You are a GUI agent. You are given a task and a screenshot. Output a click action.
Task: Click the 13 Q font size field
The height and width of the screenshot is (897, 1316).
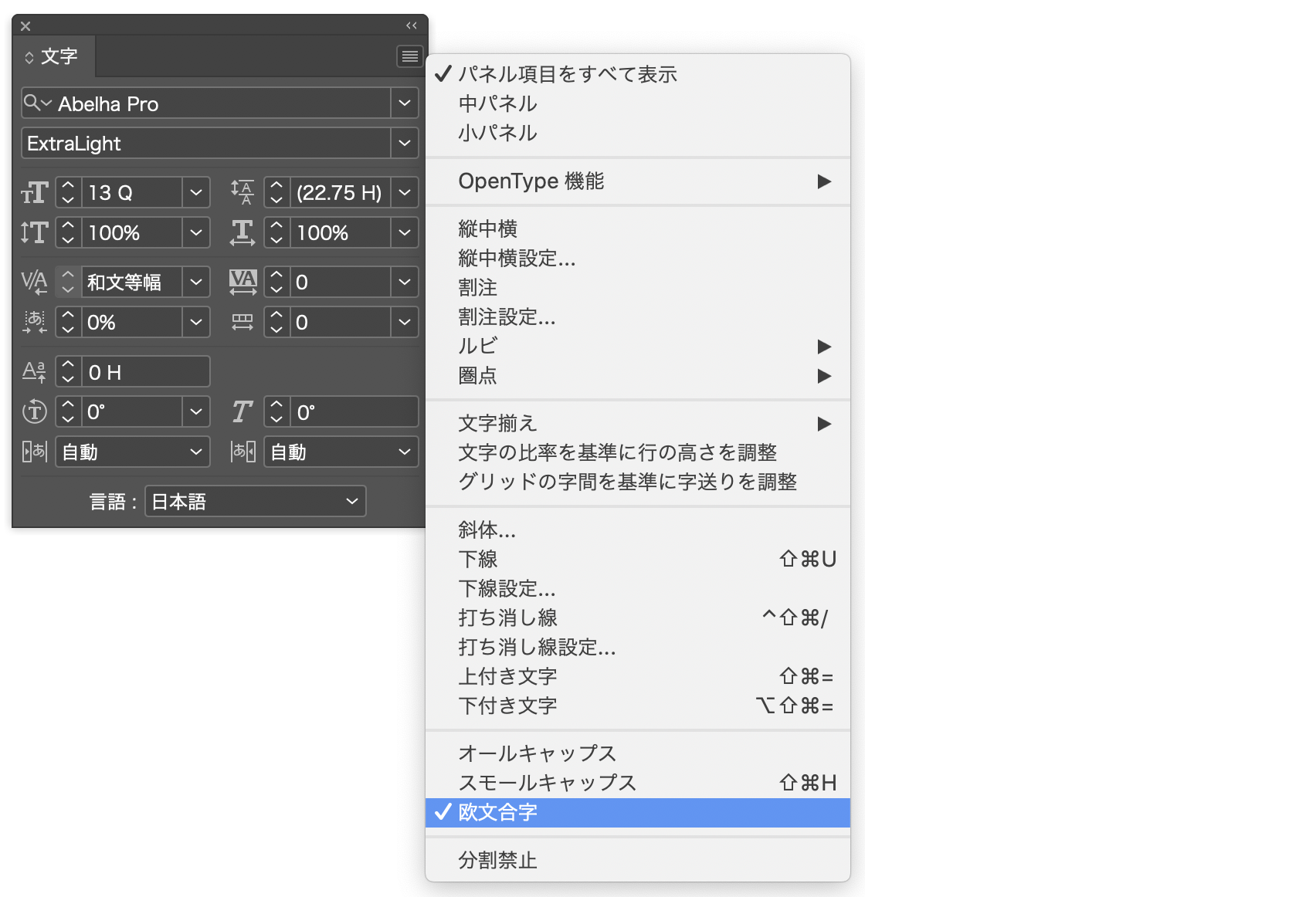pos(131,192)
